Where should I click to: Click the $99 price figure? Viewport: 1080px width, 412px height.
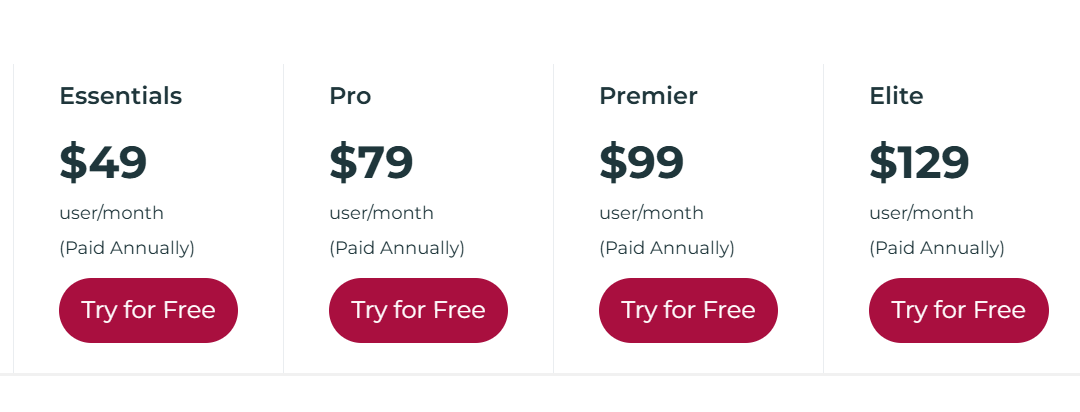[x=641, y=162]
